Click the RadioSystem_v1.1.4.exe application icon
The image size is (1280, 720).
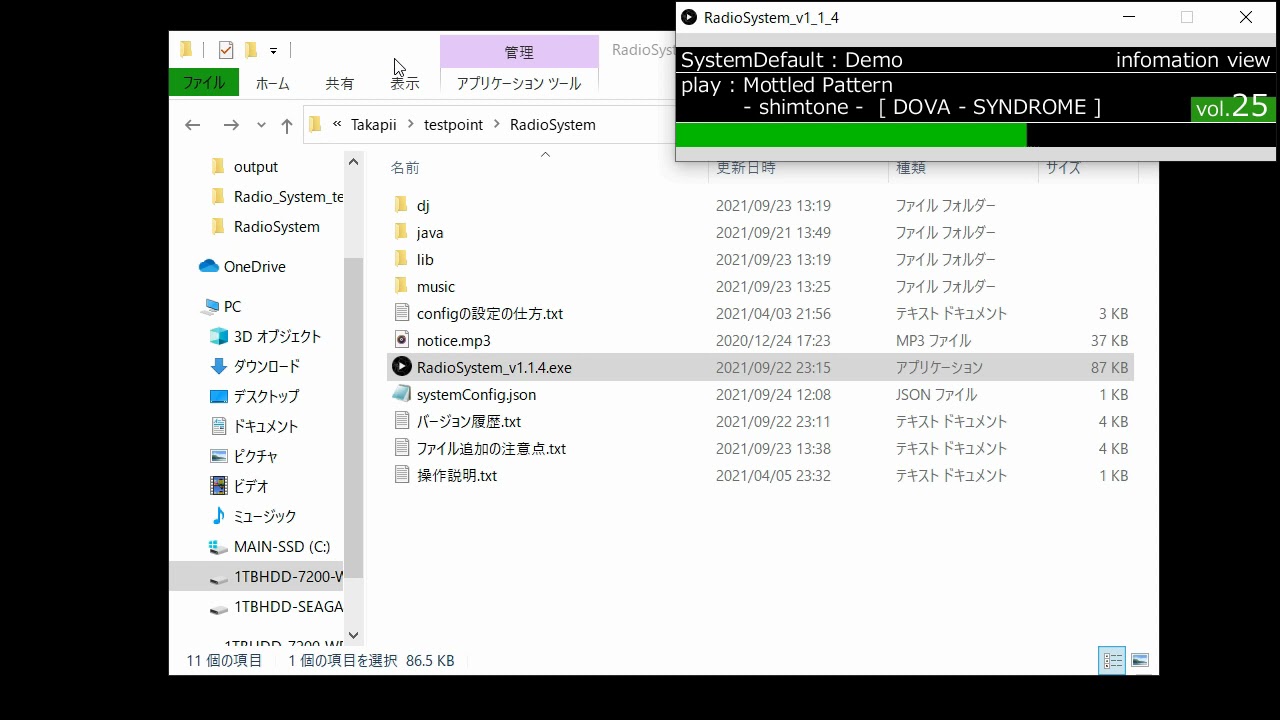tap(401, 367)
